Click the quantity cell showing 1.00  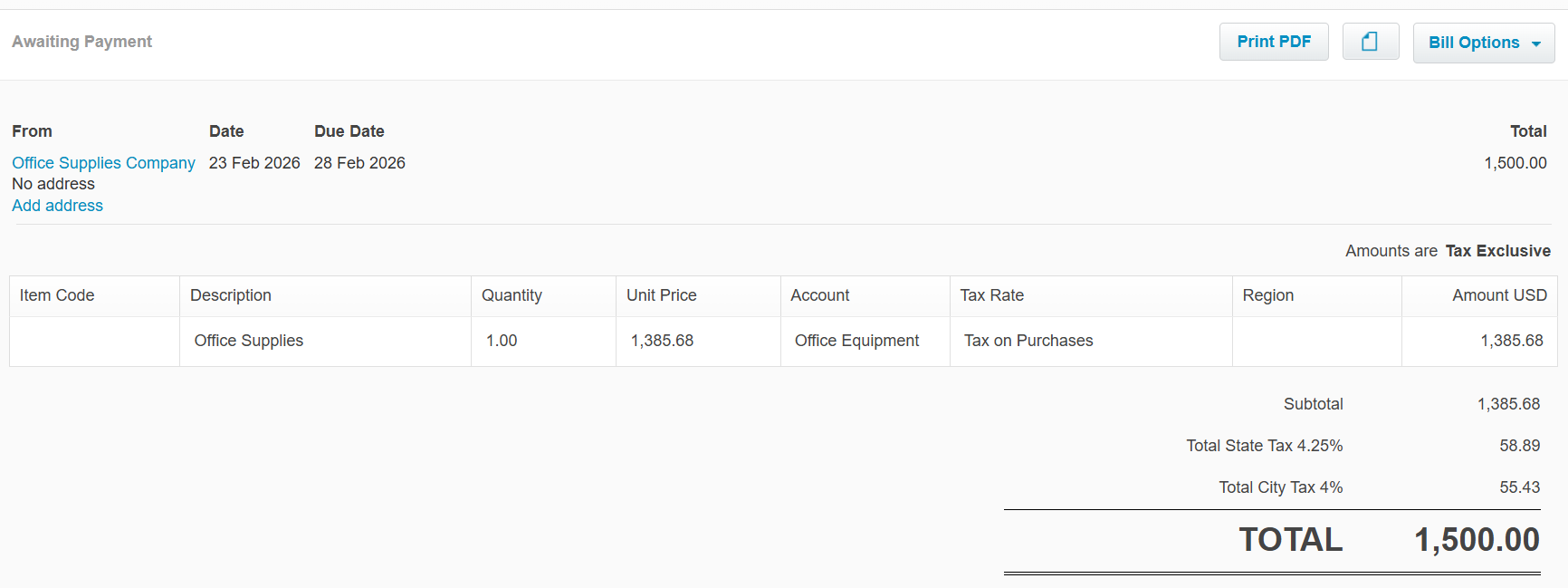[502, 341]
